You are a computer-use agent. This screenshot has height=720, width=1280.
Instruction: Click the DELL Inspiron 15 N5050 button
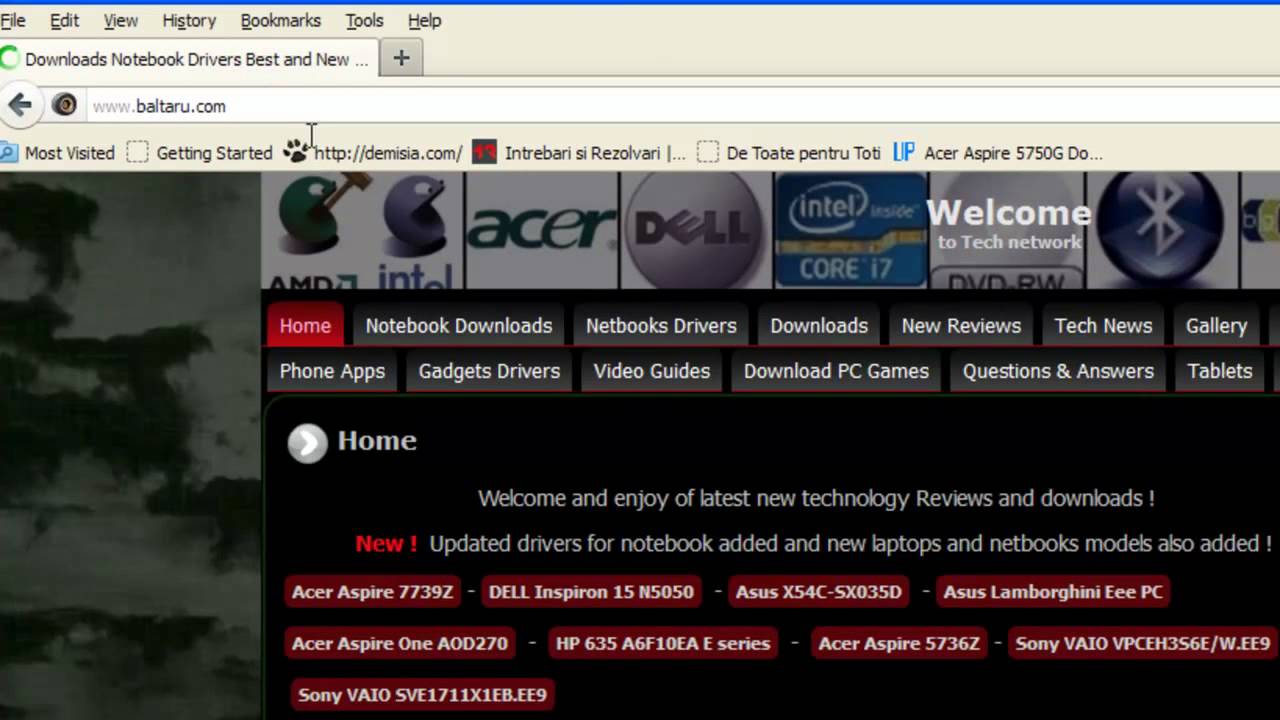tap(591, 592)
